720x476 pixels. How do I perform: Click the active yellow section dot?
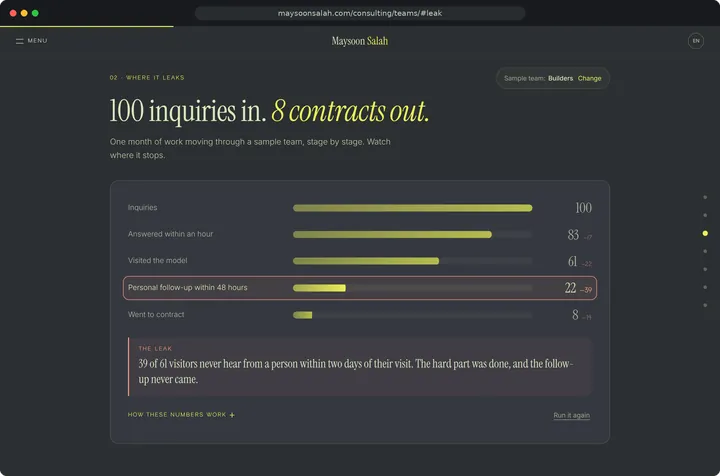point(705,234)
